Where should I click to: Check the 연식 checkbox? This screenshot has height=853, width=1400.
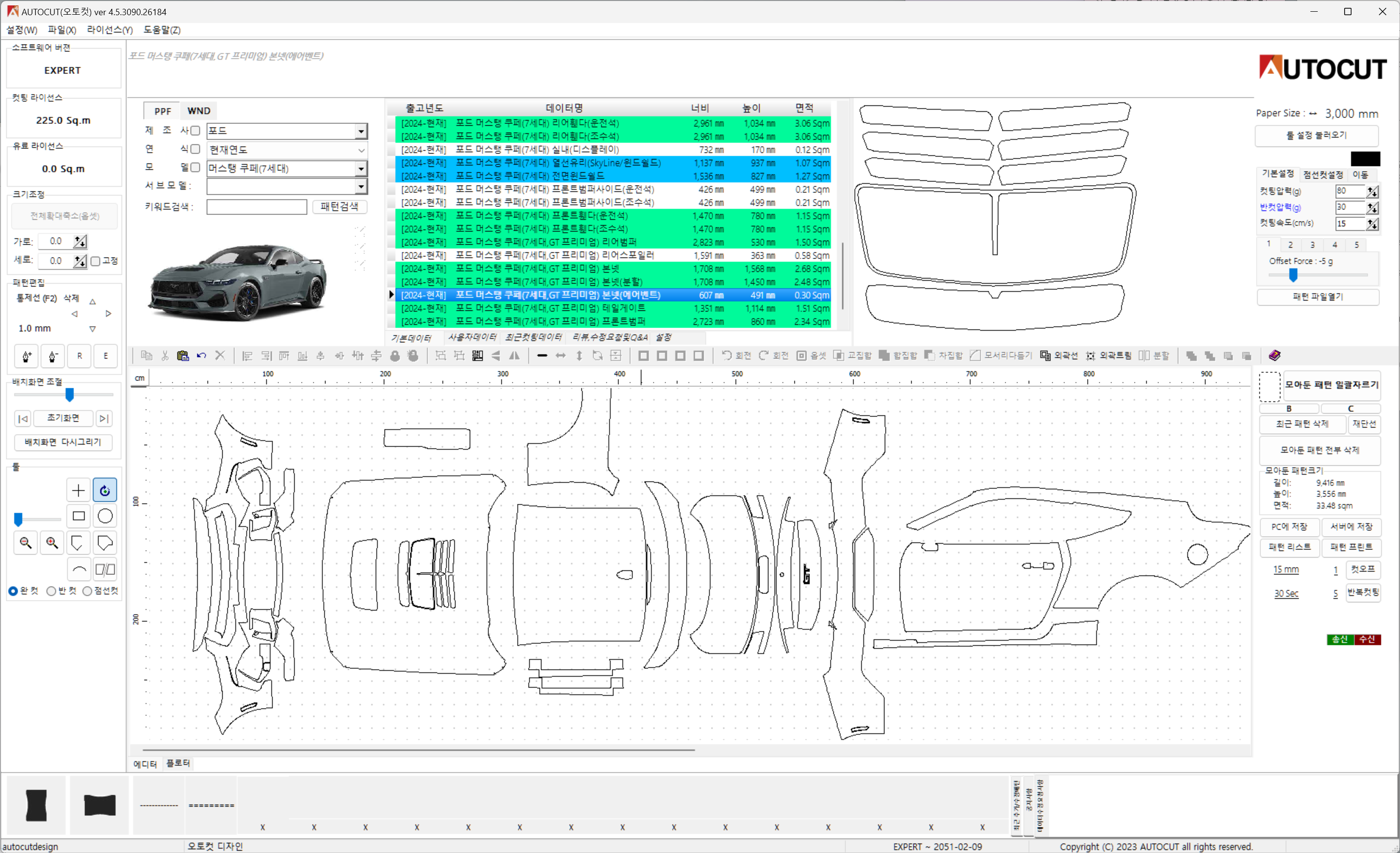coord(195,149)
